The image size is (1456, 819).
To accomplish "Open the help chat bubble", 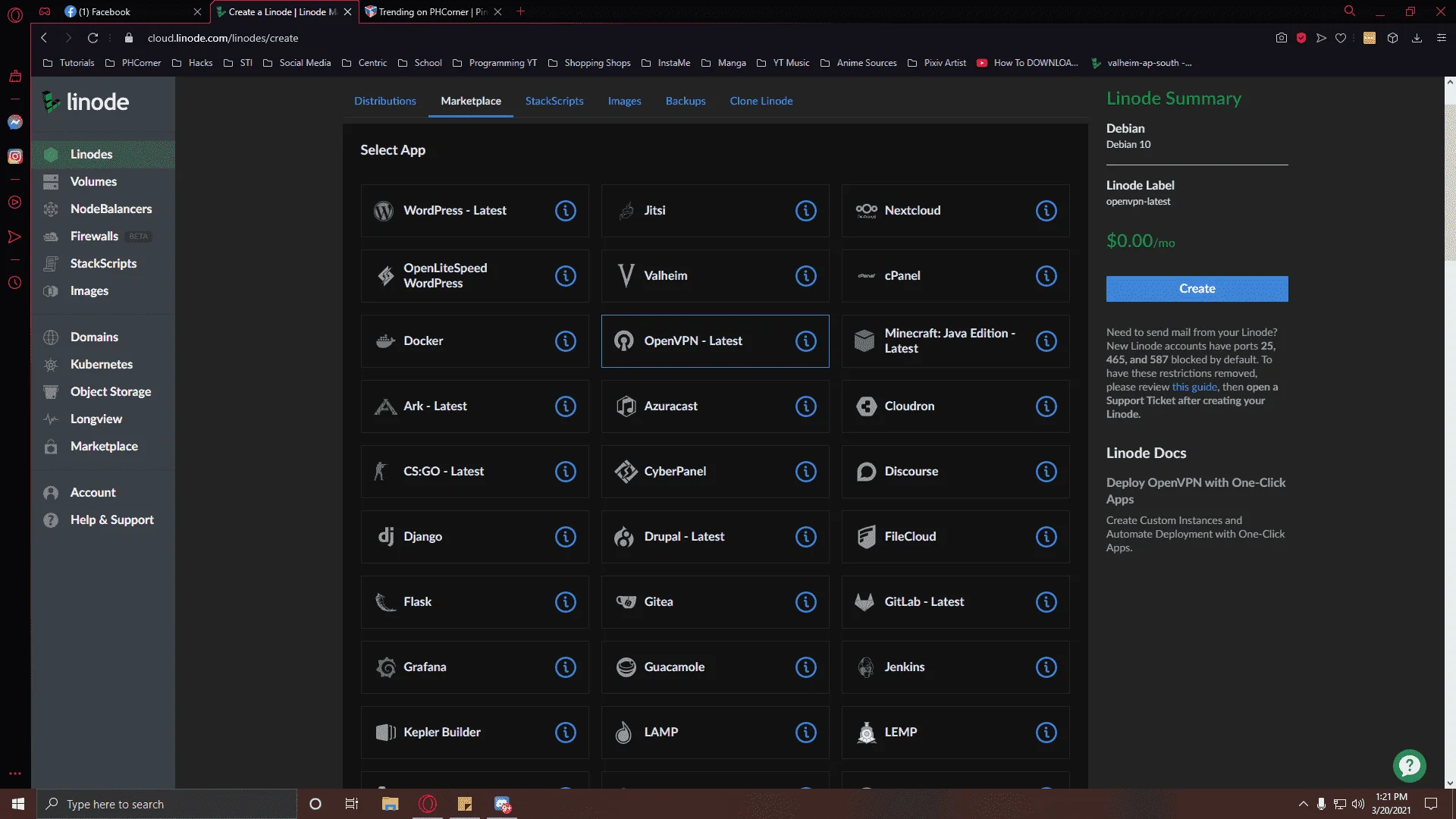I will pos(1409,766).
